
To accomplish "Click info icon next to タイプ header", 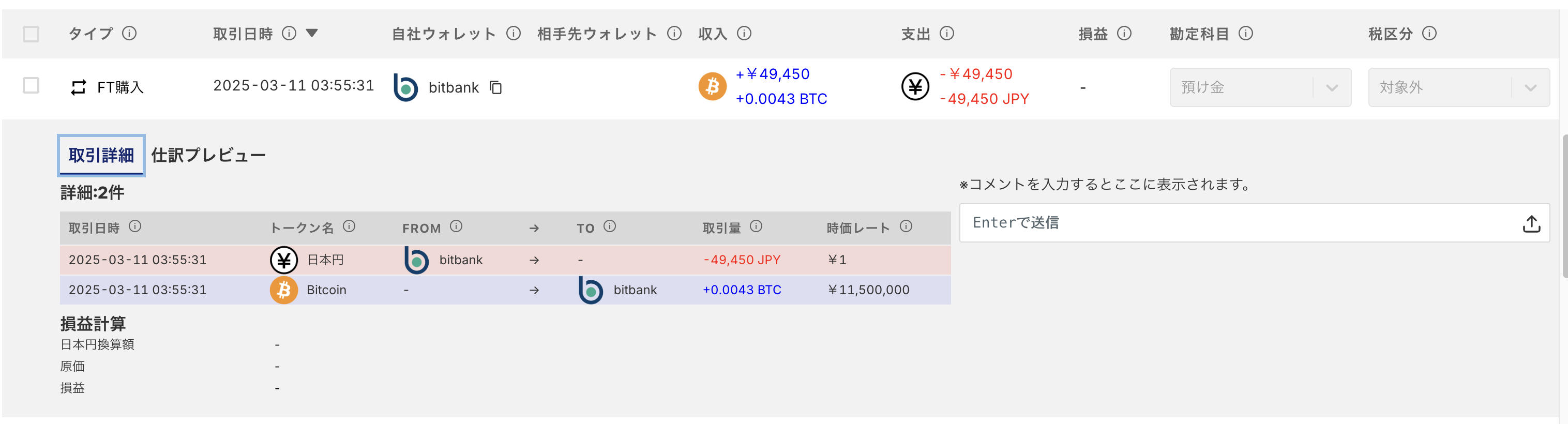I will click(129, 34).
